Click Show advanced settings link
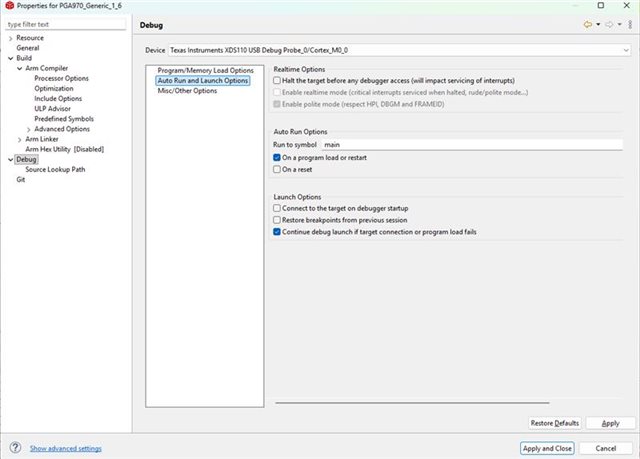The height and width of the screenshot is (459, 640). click(x=66, y=448)
